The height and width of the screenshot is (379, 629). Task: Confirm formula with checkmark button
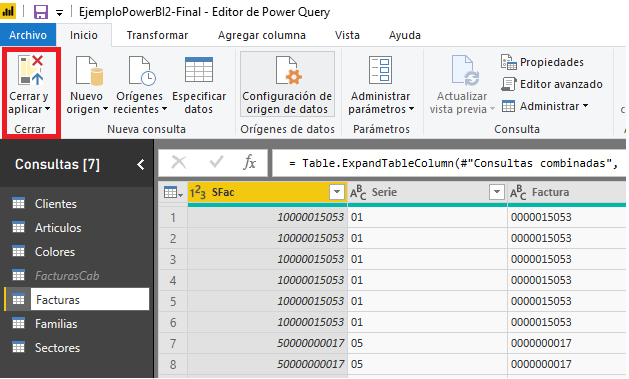(217, 162)
